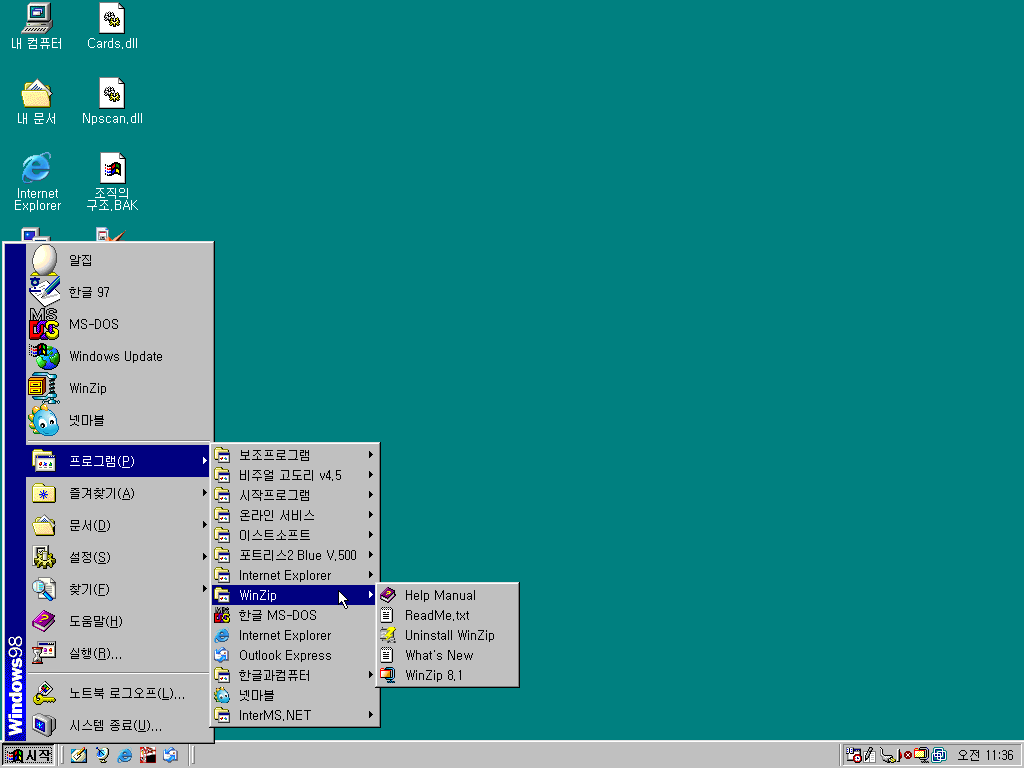Launch Internet Explorer shortcut in Programs
Screen dimensions: 1024x768
tap(295, 635)
